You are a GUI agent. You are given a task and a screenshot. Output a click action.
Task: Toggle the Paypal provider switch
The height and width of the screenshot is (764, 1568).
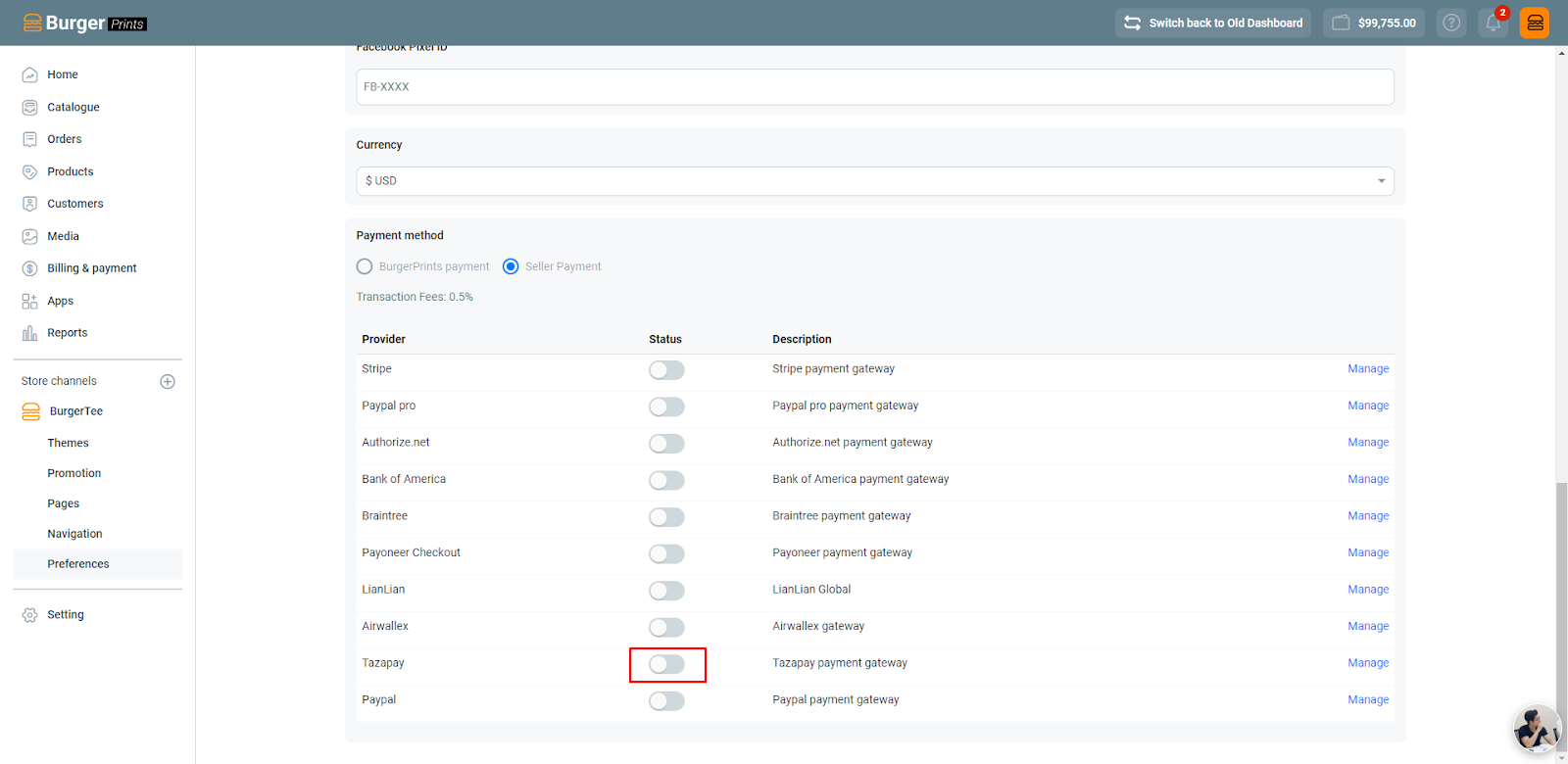(666, 700)
